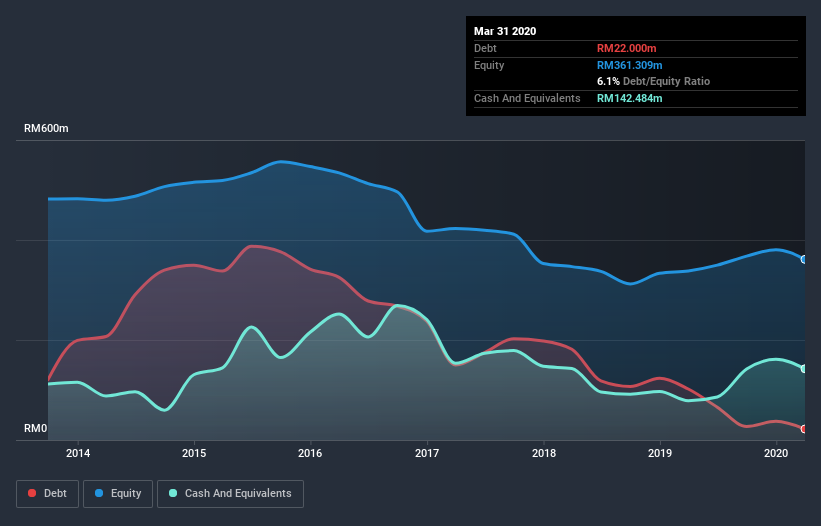The height and width of the screenshot is (526, 821).
Task: Click the Mar 31 2020 tooltip date
Action: coord(505,31)
